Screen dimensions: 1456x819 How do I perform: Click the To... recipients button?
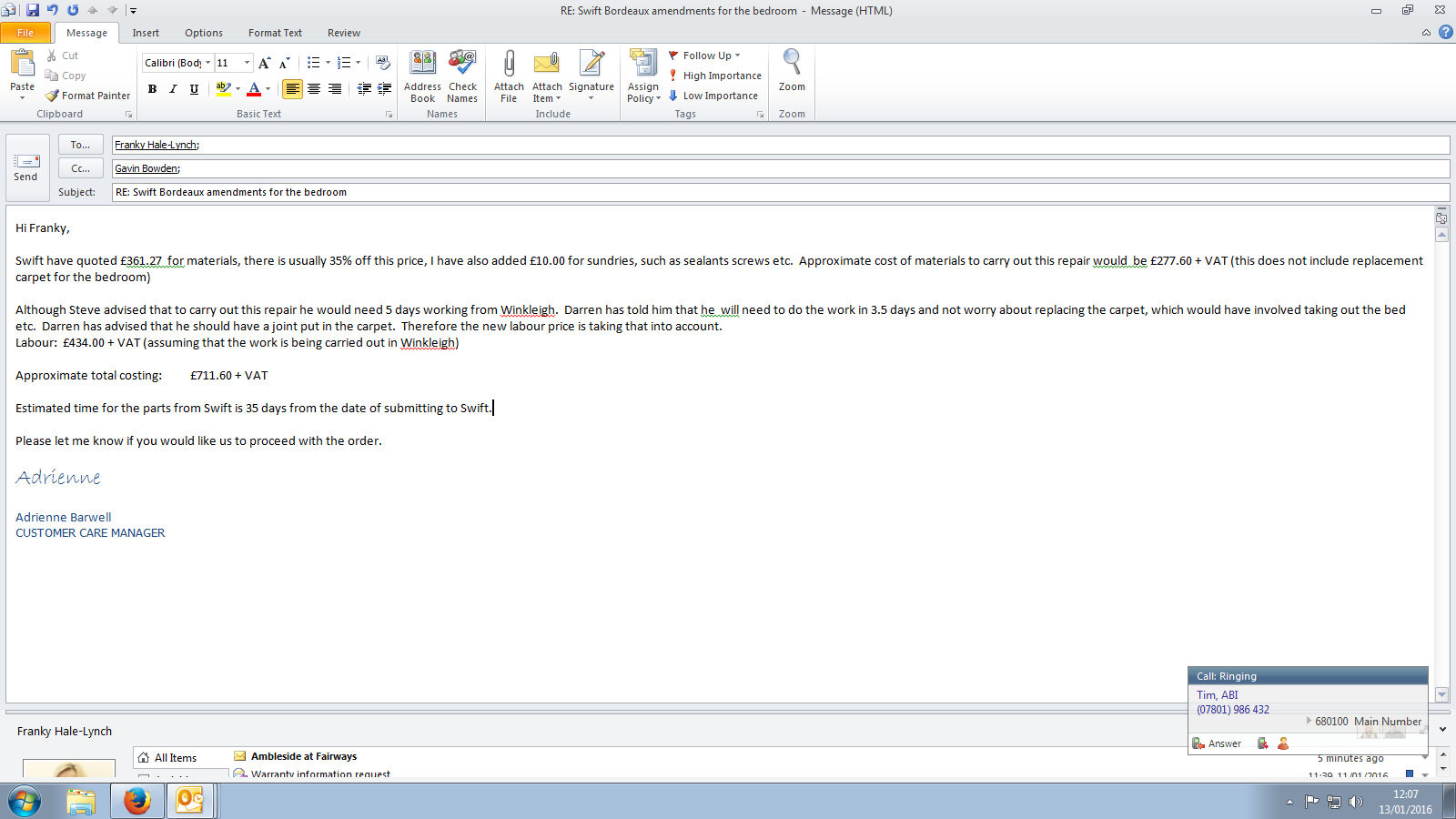click(x=80, y=145)
